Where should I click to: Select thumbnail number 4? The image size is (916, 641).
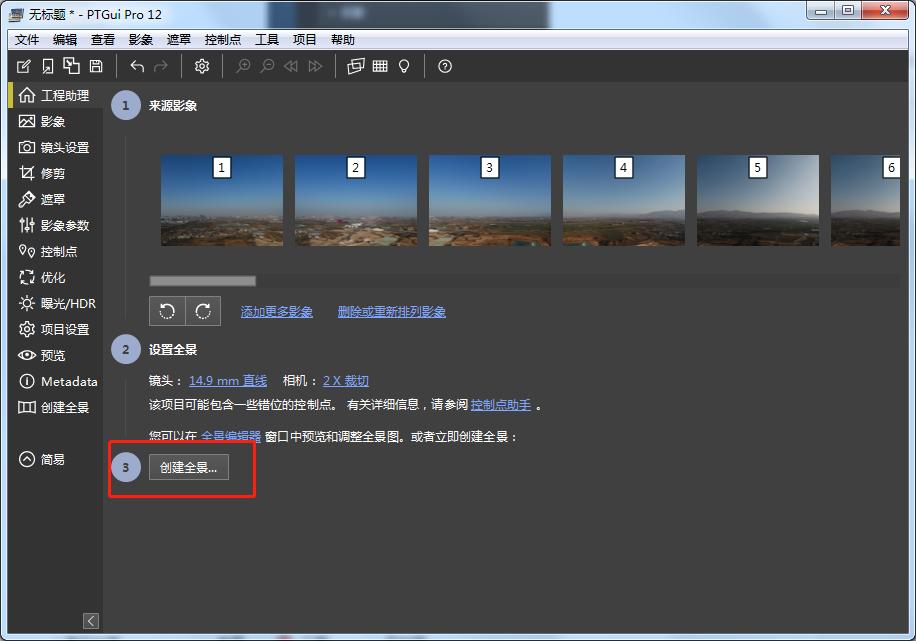[x=623, y=200]
